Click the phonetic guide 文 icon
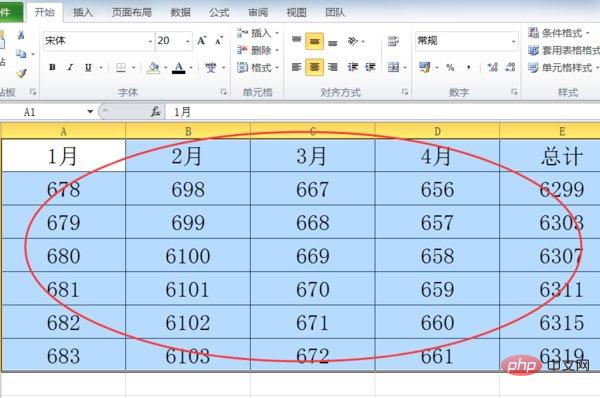The image size is (600, 398). pos(210,68)
